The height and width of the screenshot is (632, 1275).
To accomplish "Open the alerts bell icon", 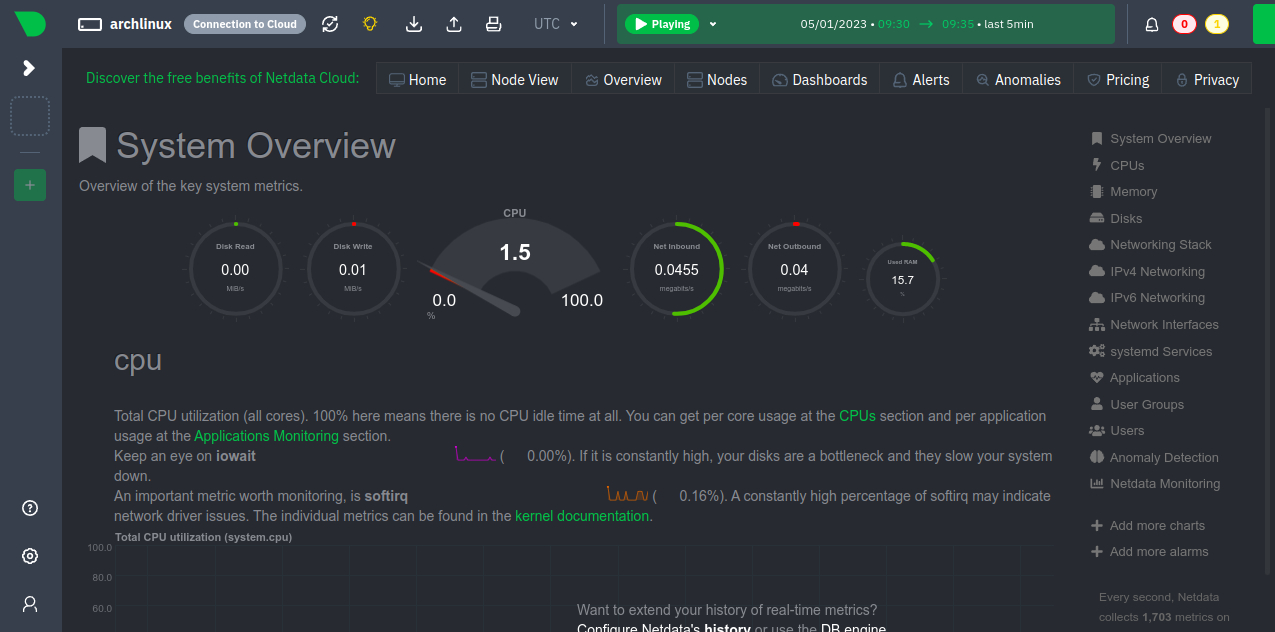I will coord(1151,24).
